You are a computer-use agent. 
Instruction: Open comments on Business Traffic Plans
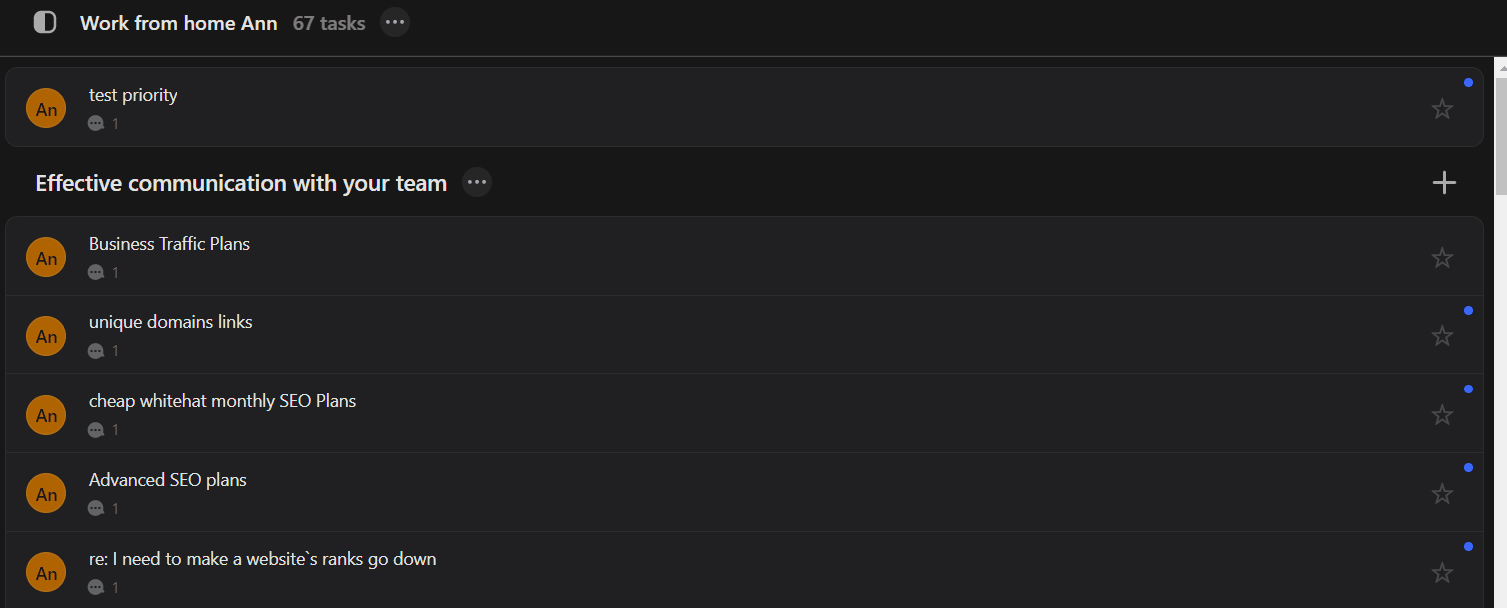coord(103,272)
